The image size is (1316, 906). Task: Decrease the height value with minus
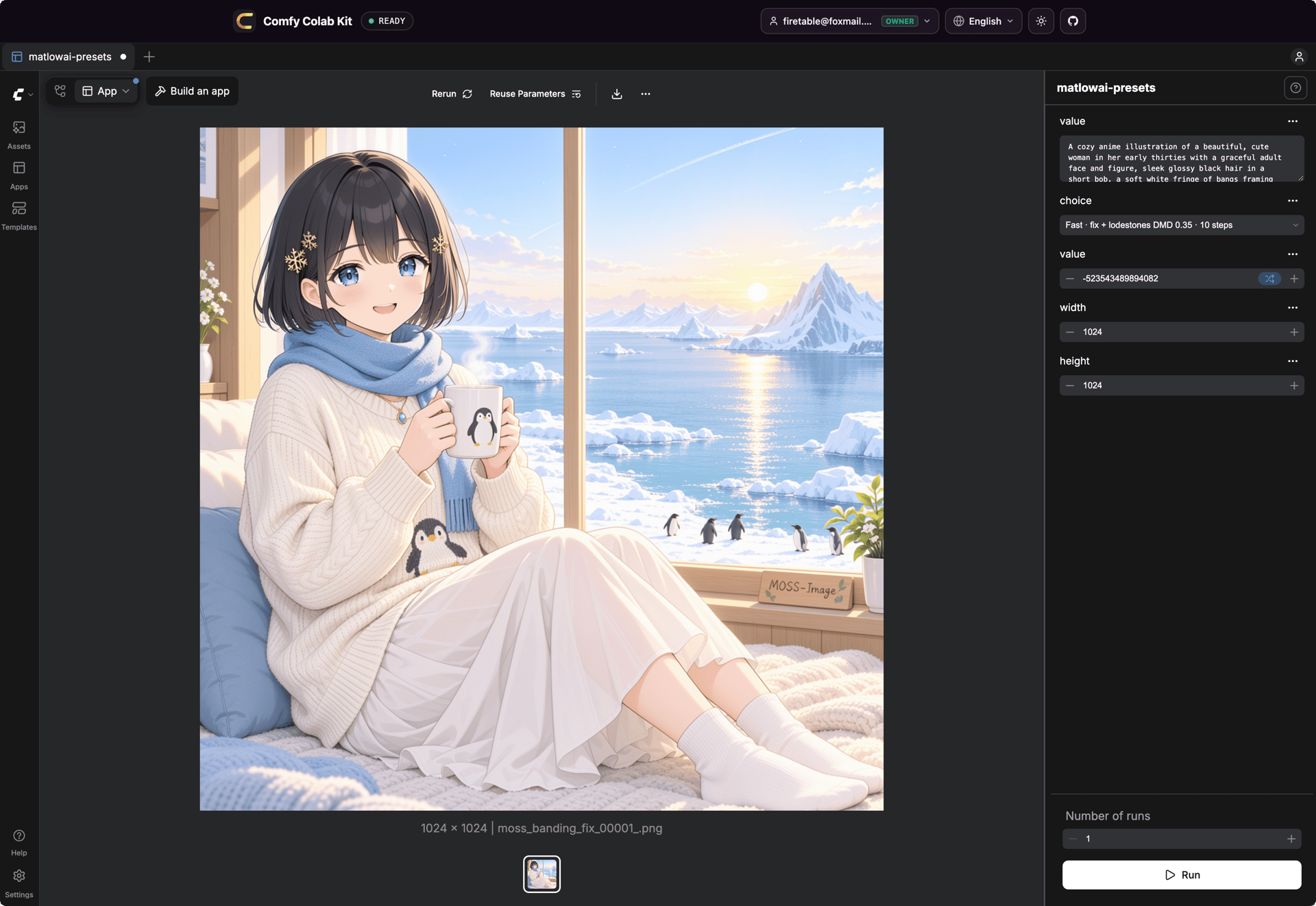coord(1070,386)
